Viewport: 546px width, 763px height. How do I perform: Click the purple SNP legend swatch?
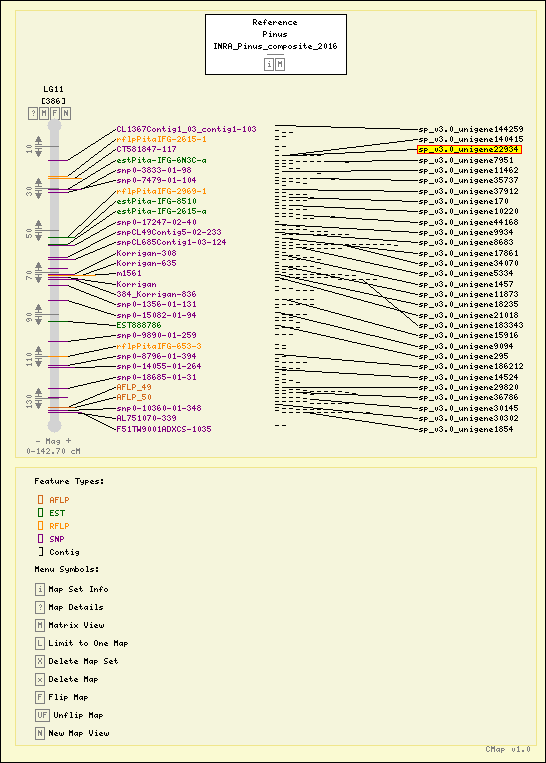pyautogui.click(x=40, y=539)
